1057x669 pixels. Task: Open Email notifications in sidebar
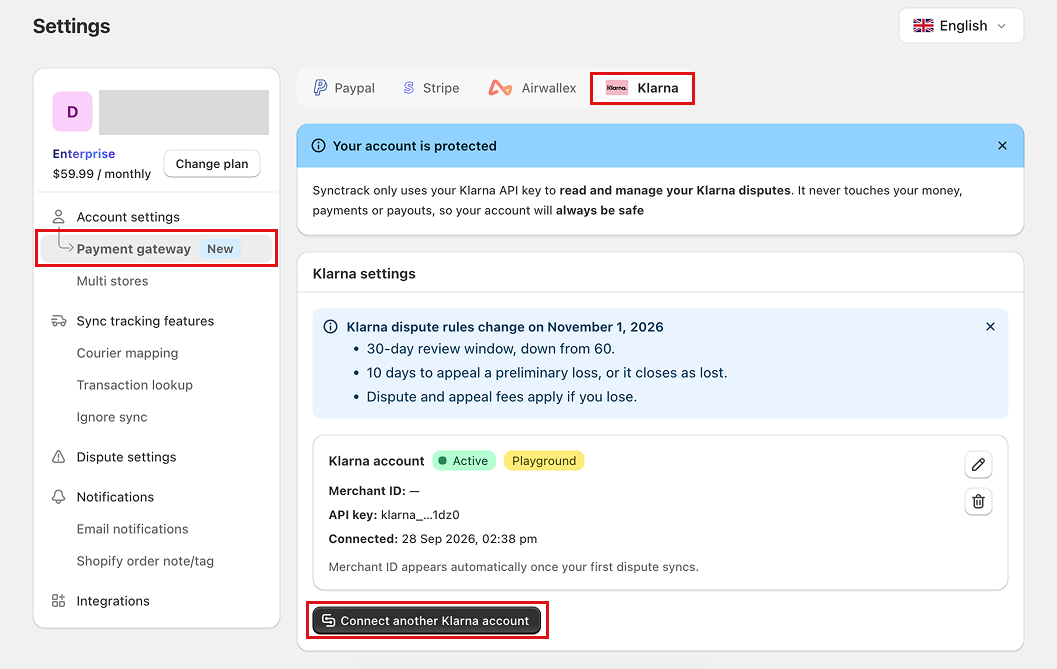click(132, 529)
